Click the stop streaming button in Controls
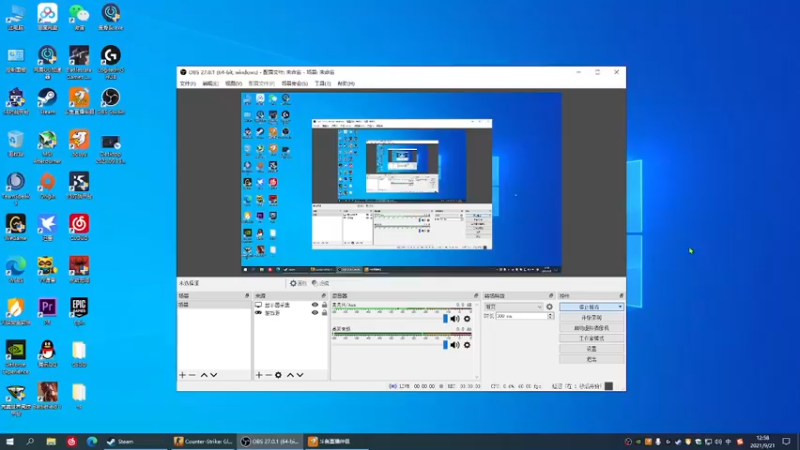The width and height of the screenshot is (800, 450). tap(589, 307)
